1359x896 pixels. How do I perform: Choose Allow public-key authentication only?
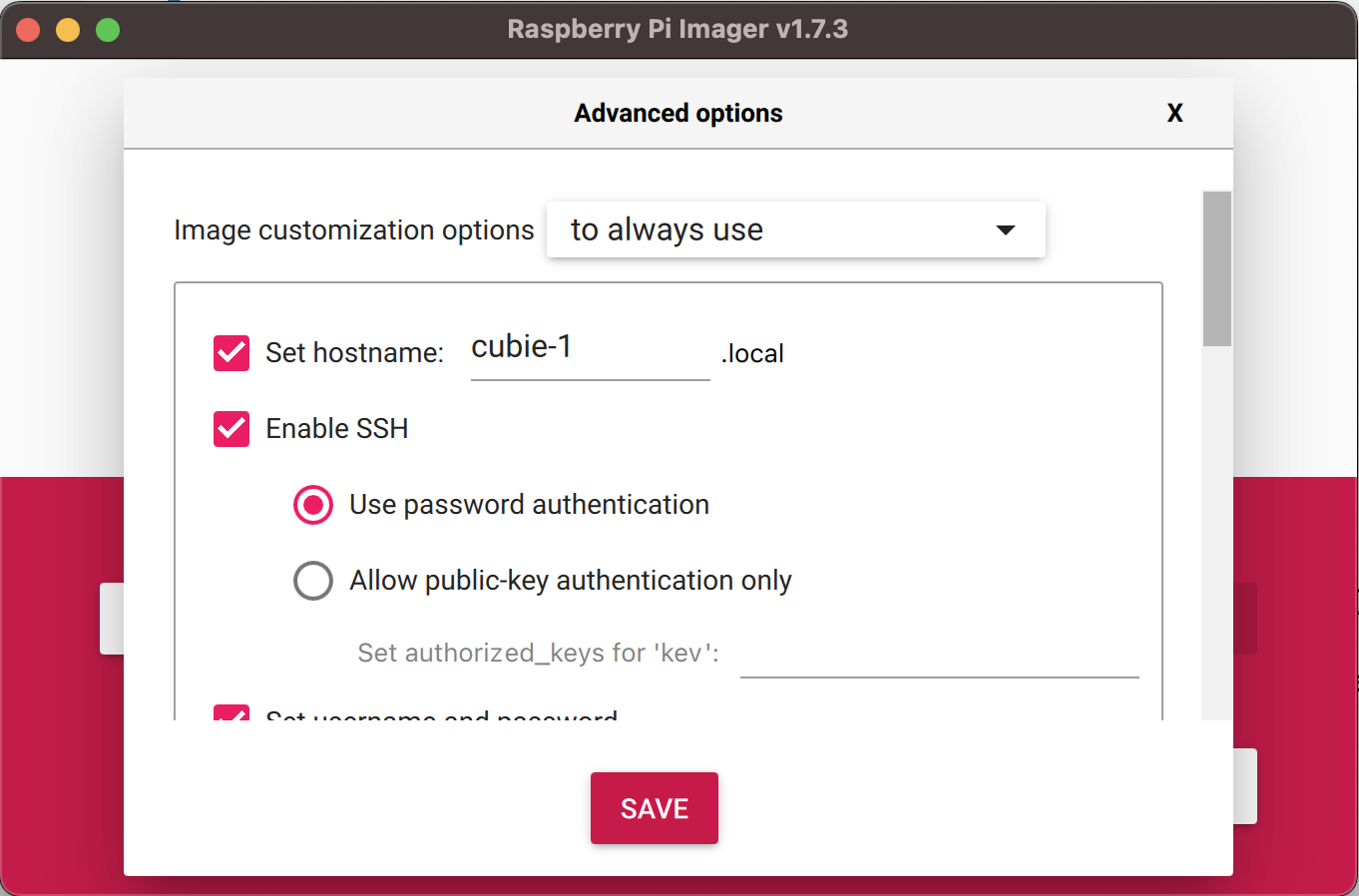pyautogui.click(x=313, y=581)
